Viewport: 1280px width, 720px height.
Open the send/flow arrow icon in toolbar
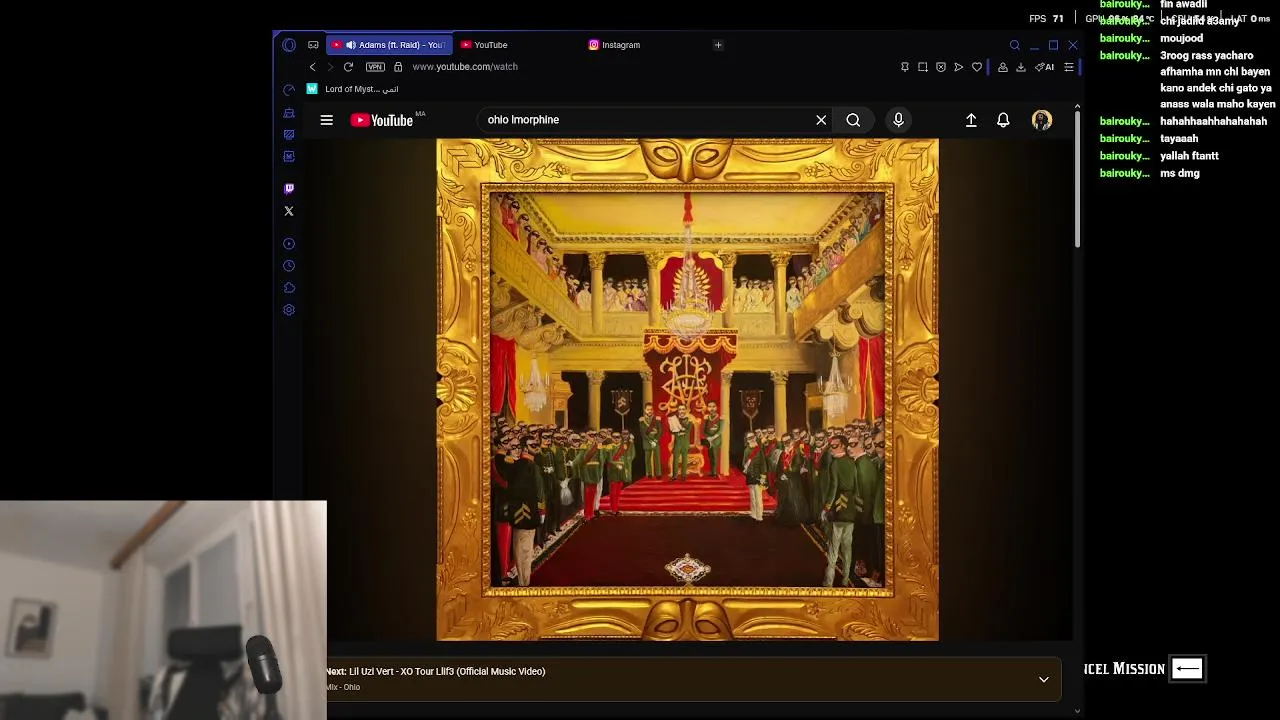(959, 67)
